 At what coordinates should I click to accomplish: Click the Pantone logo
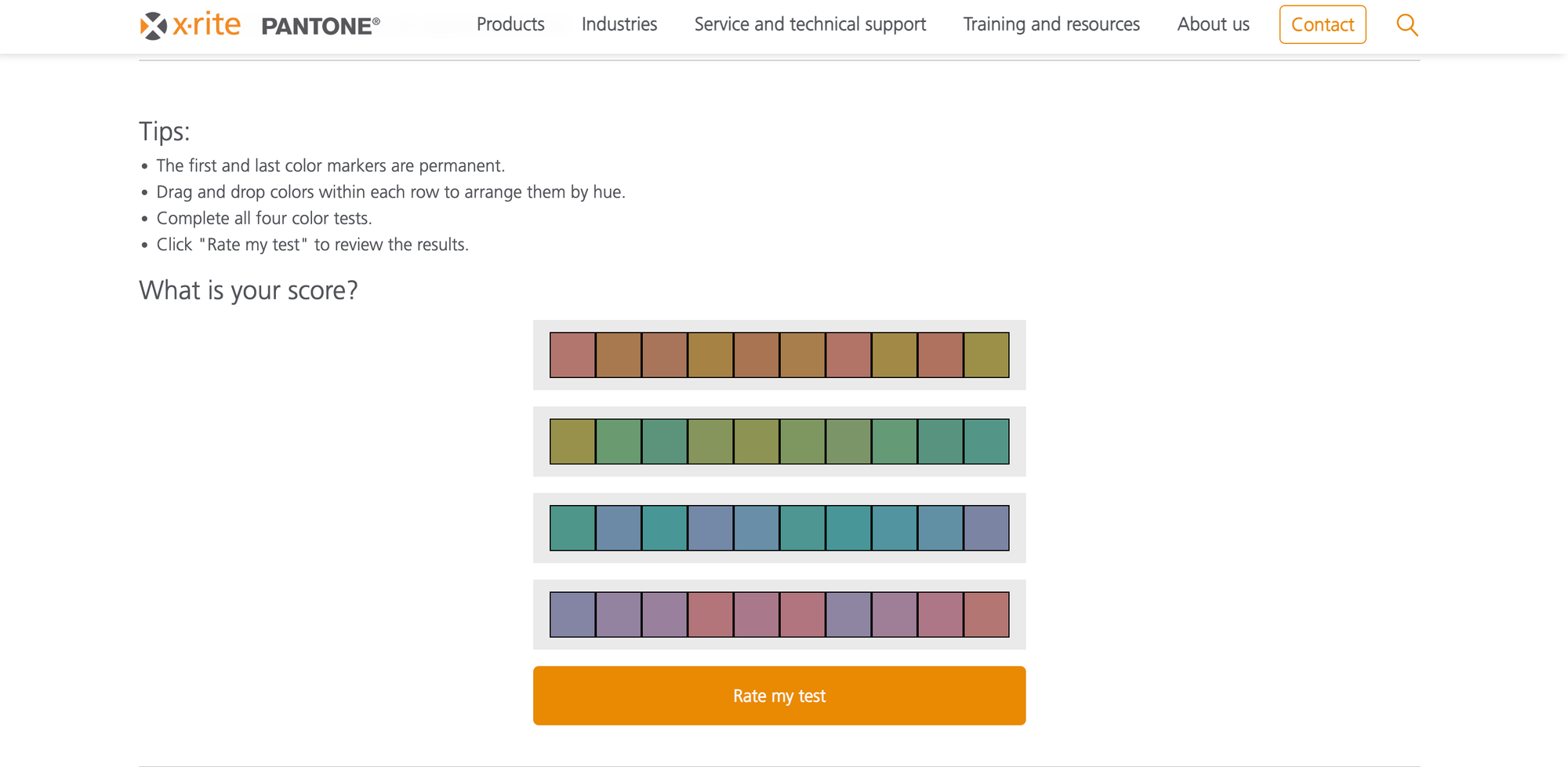(x=320, y=26)
